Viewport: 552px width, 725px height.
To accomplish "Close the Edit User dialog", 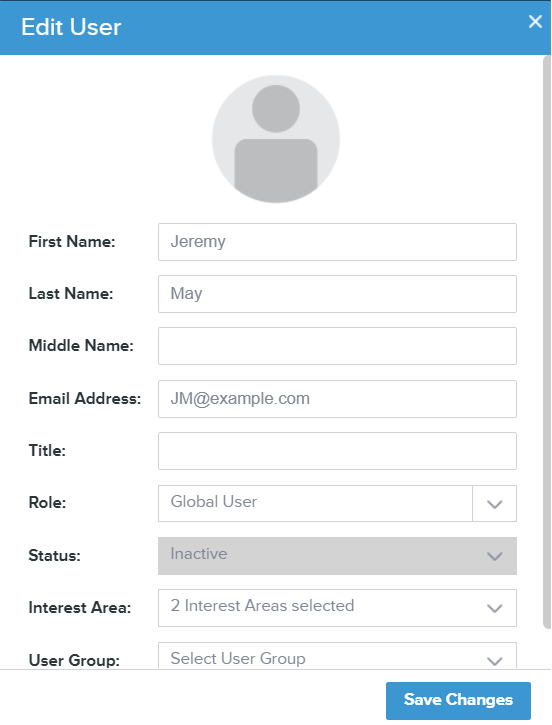I will [535, 21].
